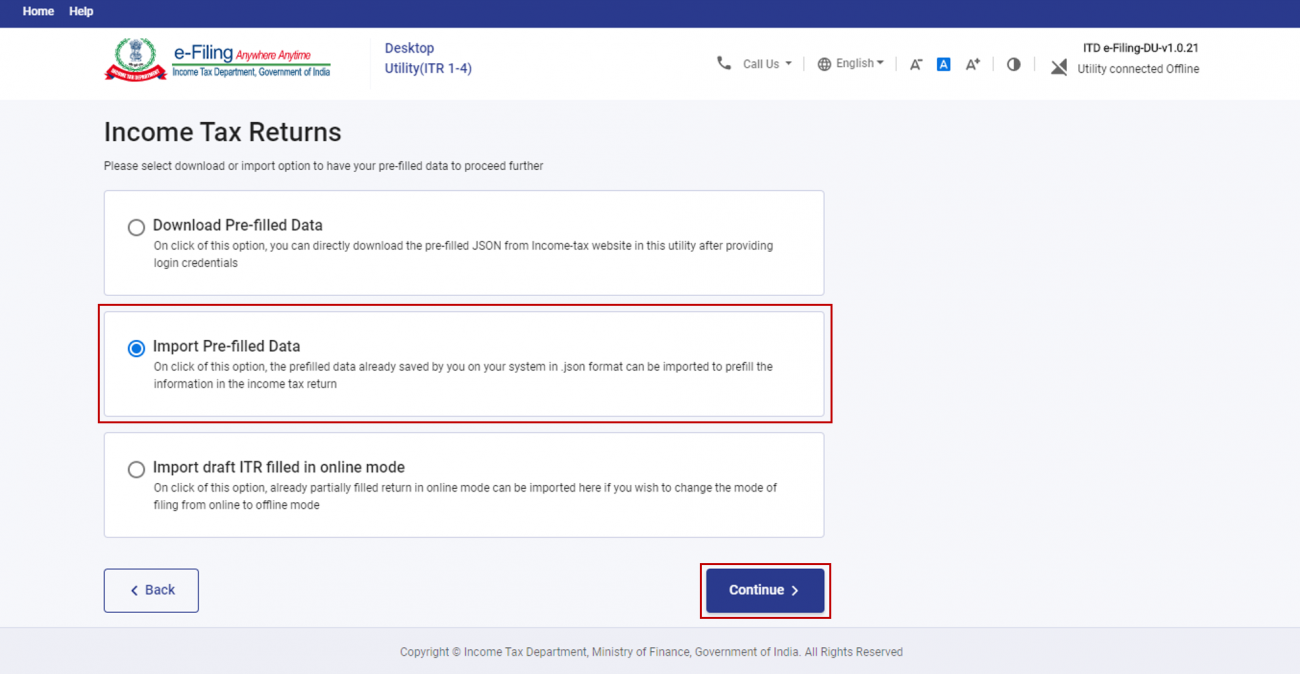Screen dimensions: 1300x674
Task: Click the offline connectivity status icon
Action: (x=1058, y=68)
